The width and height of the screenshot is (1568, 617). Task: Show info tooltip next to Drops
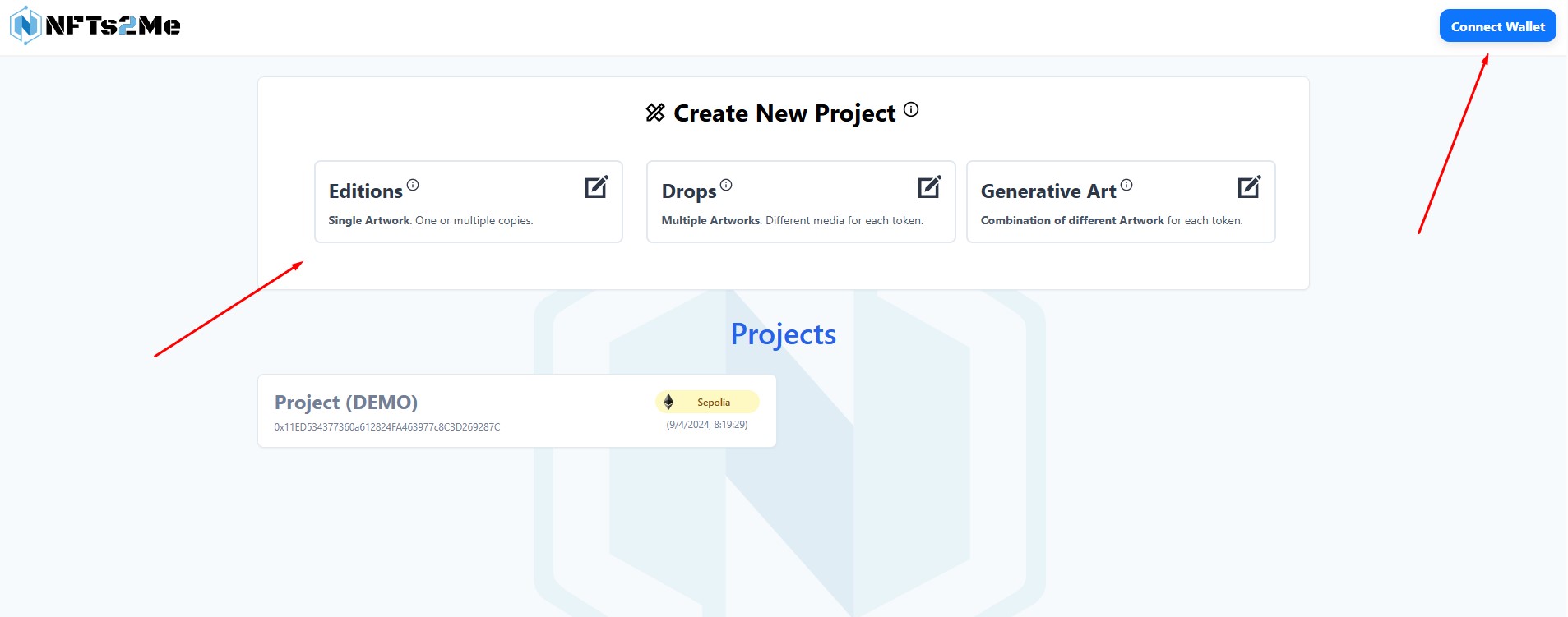coord(726,185)
